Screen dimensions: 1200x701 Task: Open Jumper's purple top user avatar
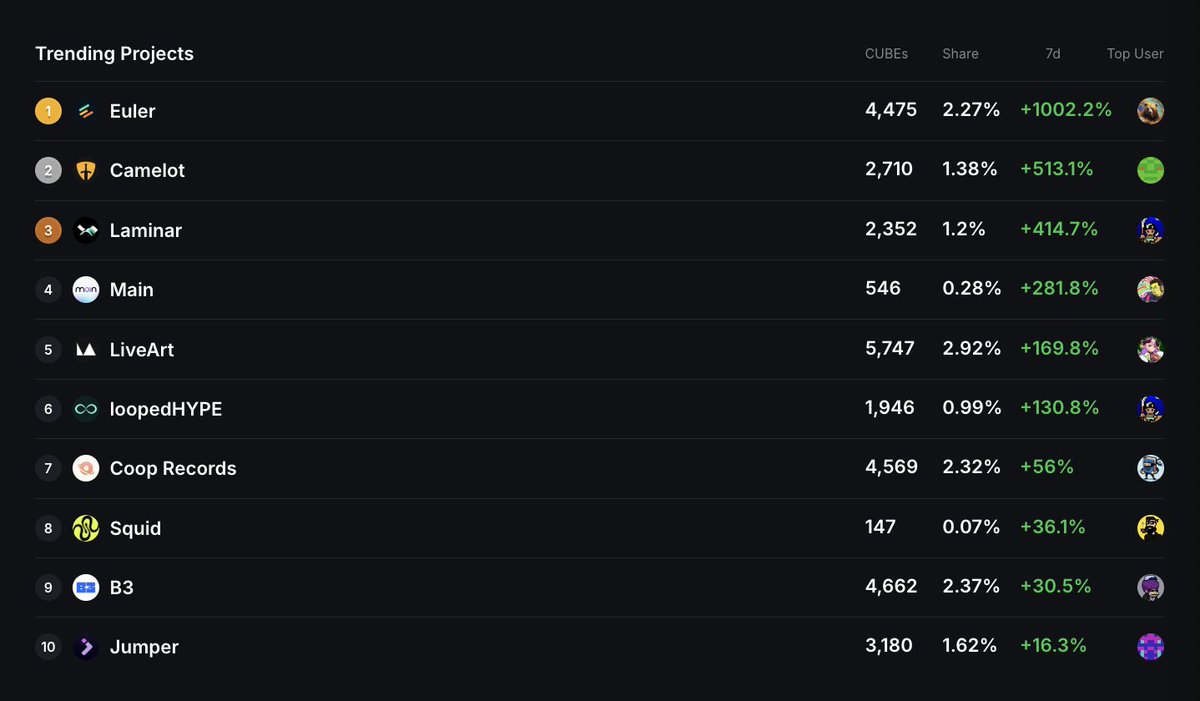[1150, 647]
